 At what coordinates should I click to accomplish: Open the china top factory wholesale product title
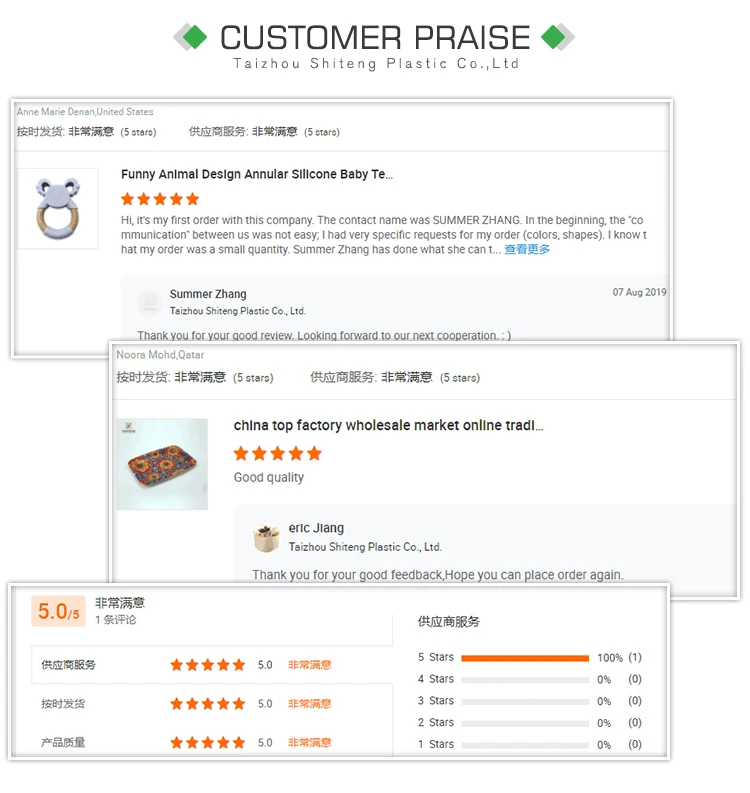(x=388, y=426)
